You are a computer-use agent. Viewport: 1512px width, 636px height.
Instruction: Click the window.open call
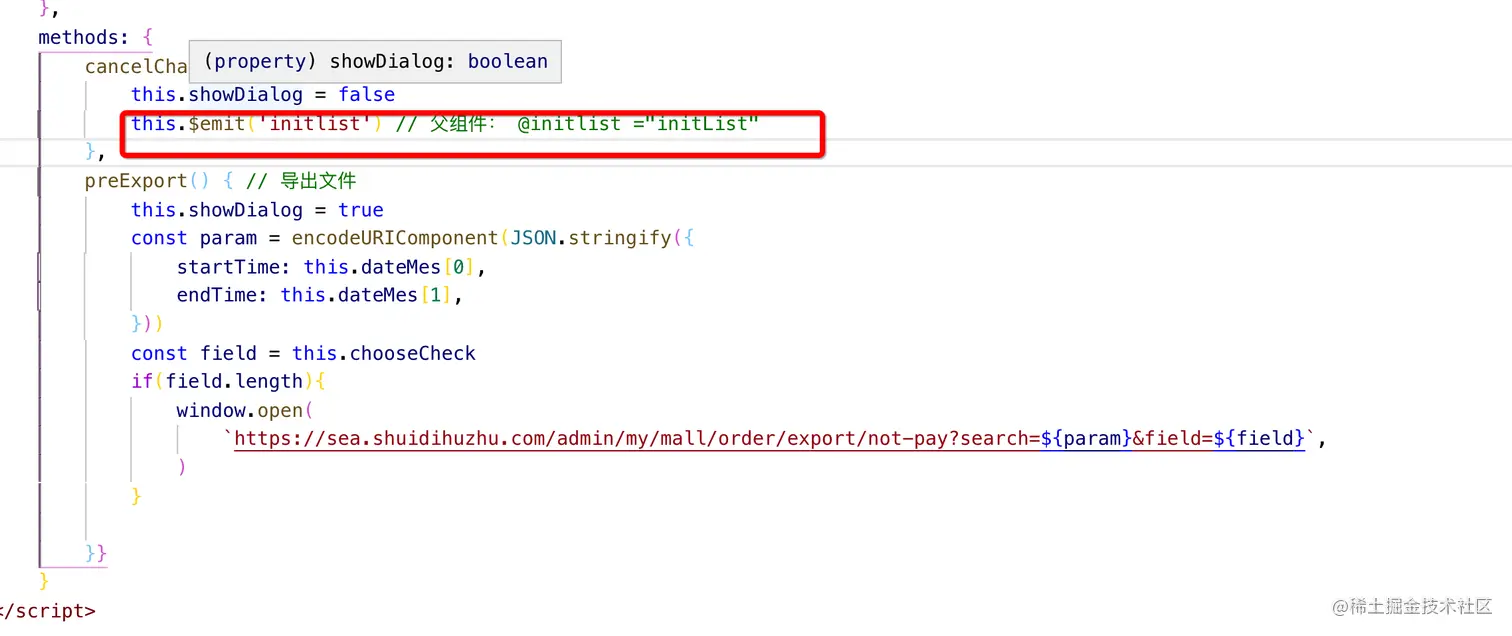[245, 410]
